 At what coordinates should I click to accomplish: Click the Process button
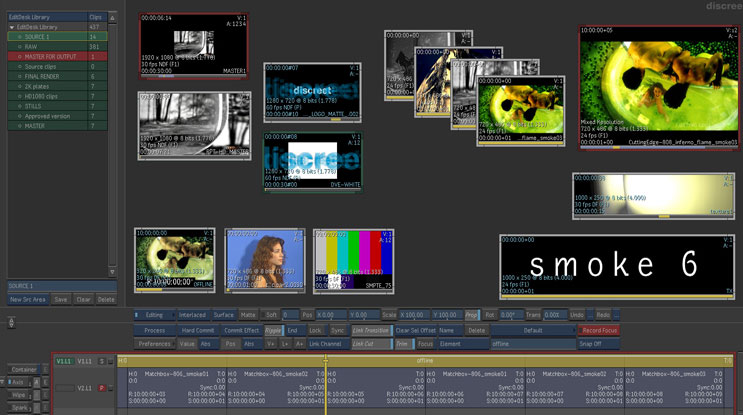(154, 330)
